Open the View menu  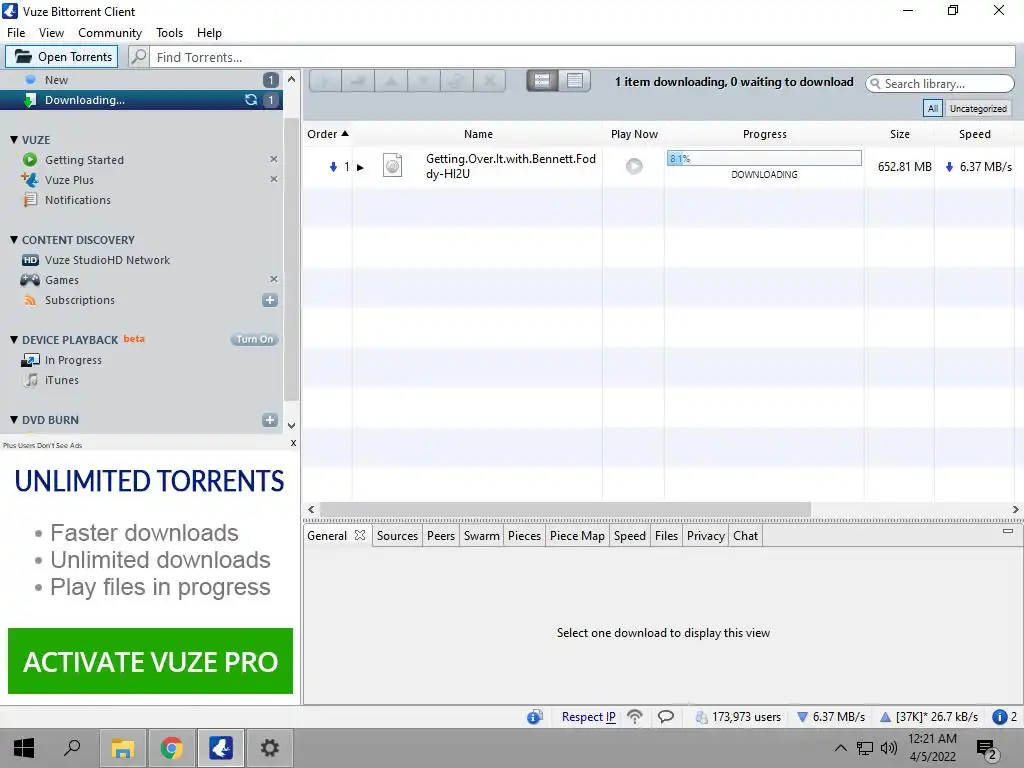click(x=51, y=33)
